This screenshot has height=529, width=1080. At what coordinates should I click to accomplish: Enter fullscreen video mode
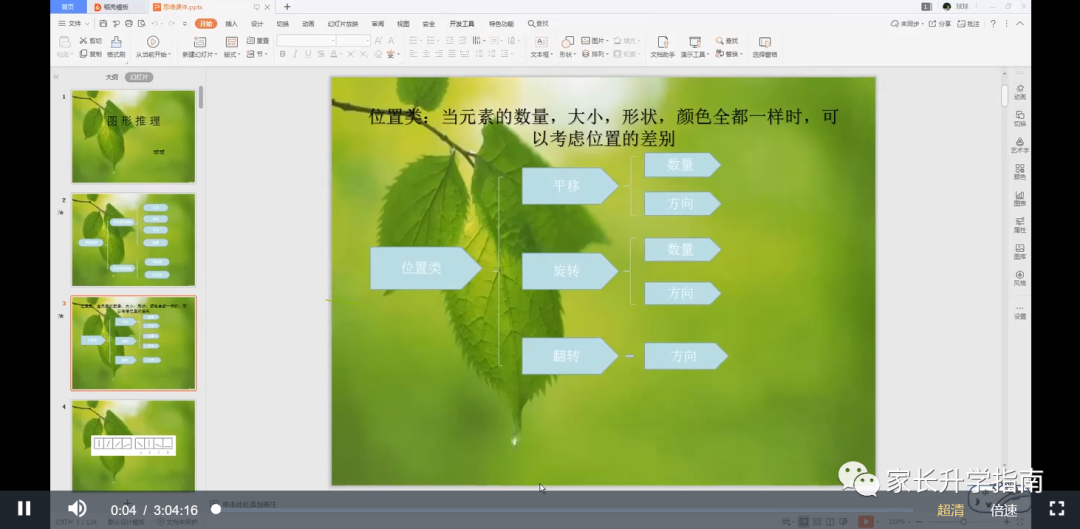point(1057,508)
